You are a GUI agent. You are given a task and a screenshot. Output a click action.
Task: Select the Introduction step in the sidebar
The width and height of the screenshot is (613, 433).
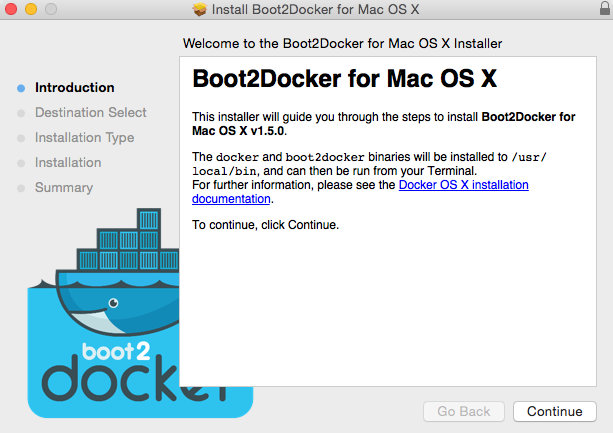tap(75, 88)
